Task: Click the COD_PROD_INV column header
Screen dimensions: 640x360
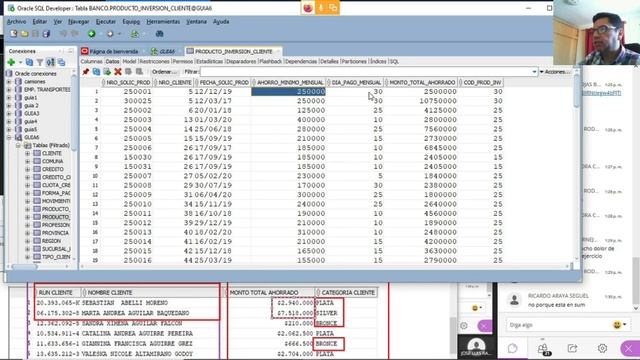Action: [482, 82]
